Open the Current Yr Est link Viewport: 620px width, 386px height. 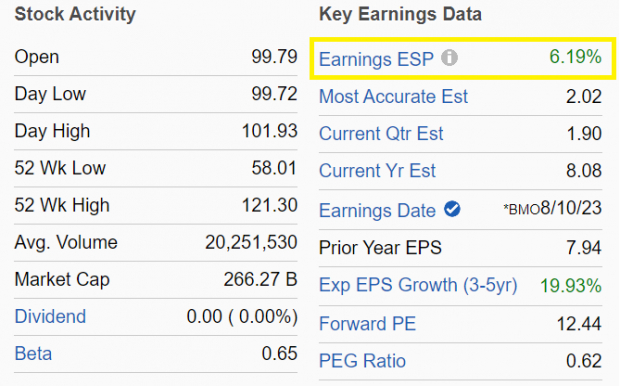(377, 171)
